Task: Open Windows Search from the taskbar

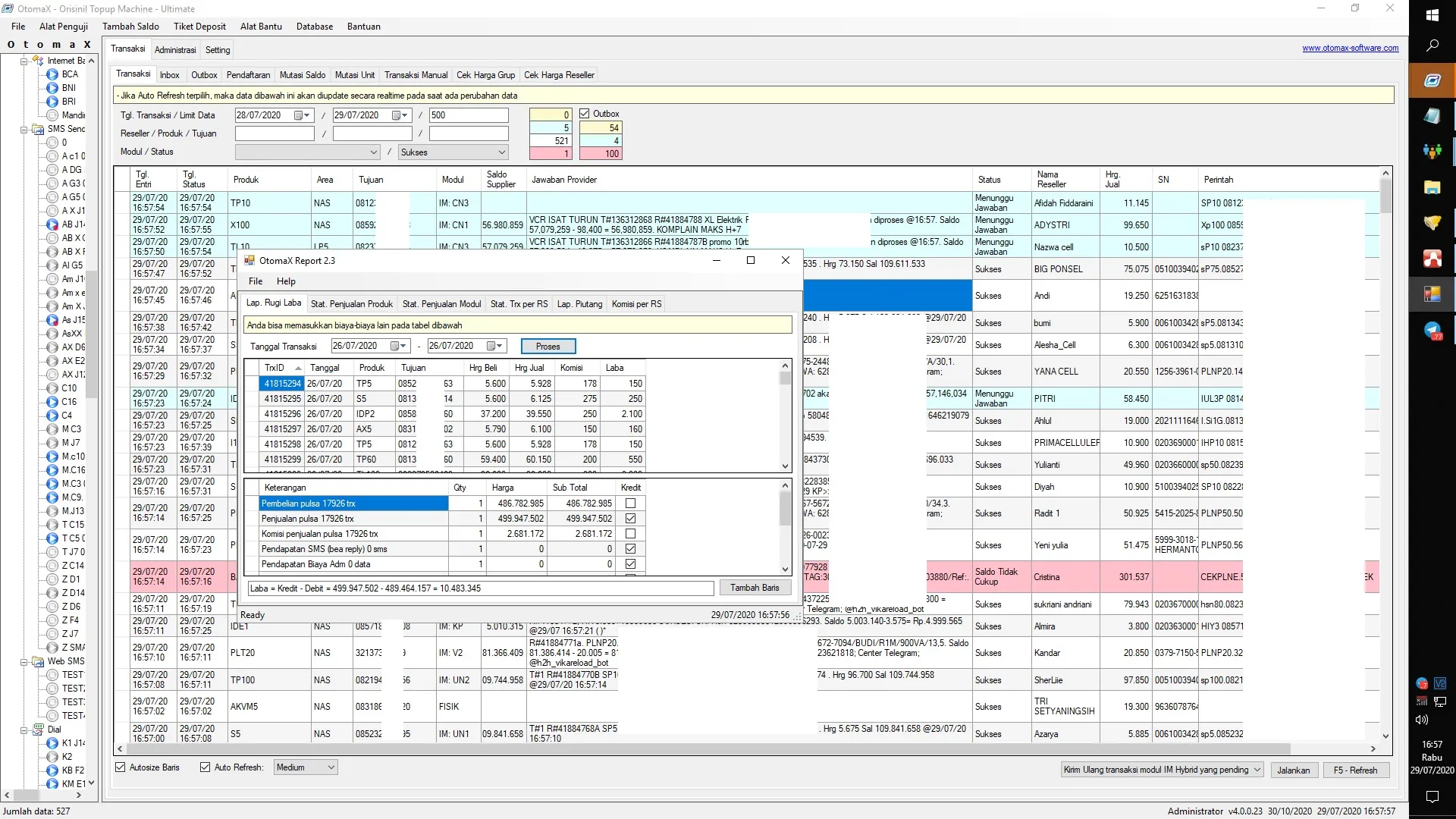Action: pyautogui.click(x=1432, y=45)
